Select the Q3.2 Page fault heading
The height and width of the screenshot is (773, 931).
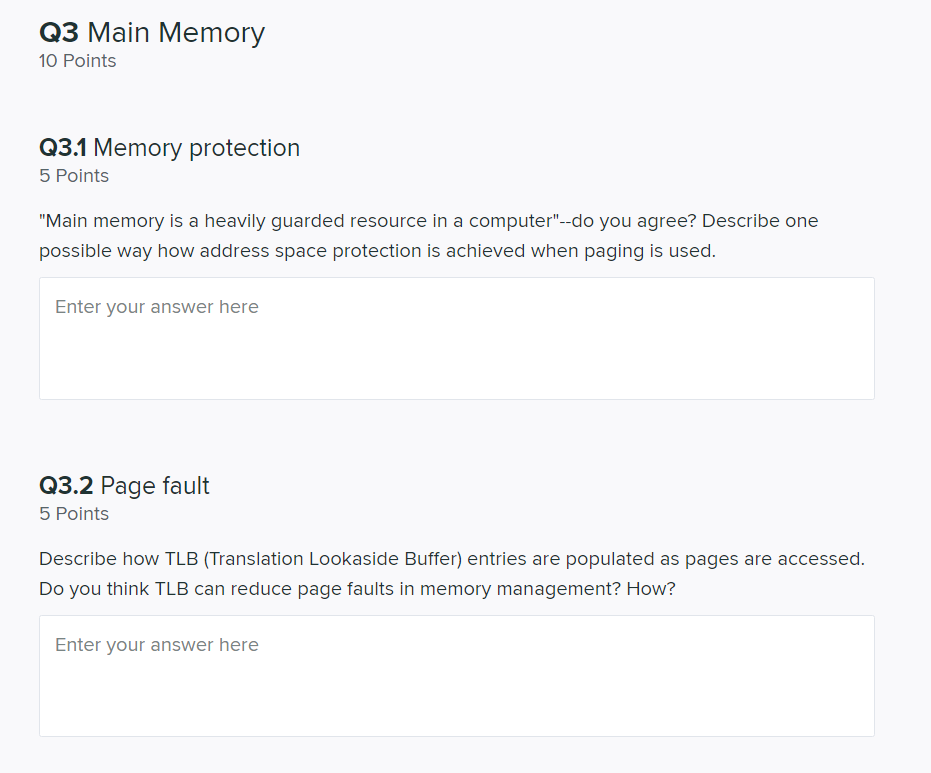124,485
